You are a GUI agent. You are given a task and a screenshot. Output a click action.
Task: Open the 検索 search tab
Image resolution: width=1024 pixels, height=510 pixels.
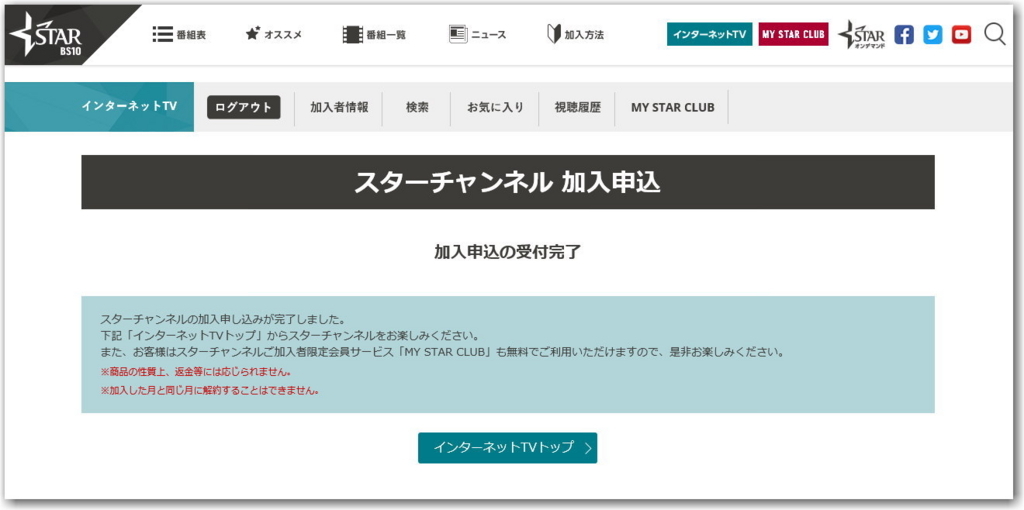pyautogui.click(x=417, y=108)
